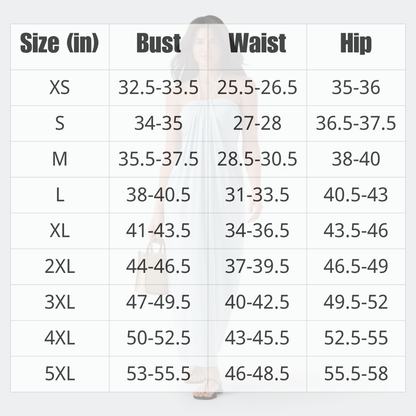This screenshot has width=416, height=416.
Task: Select the 41-43.5 bust cell
Action: (x=159, y=231)
